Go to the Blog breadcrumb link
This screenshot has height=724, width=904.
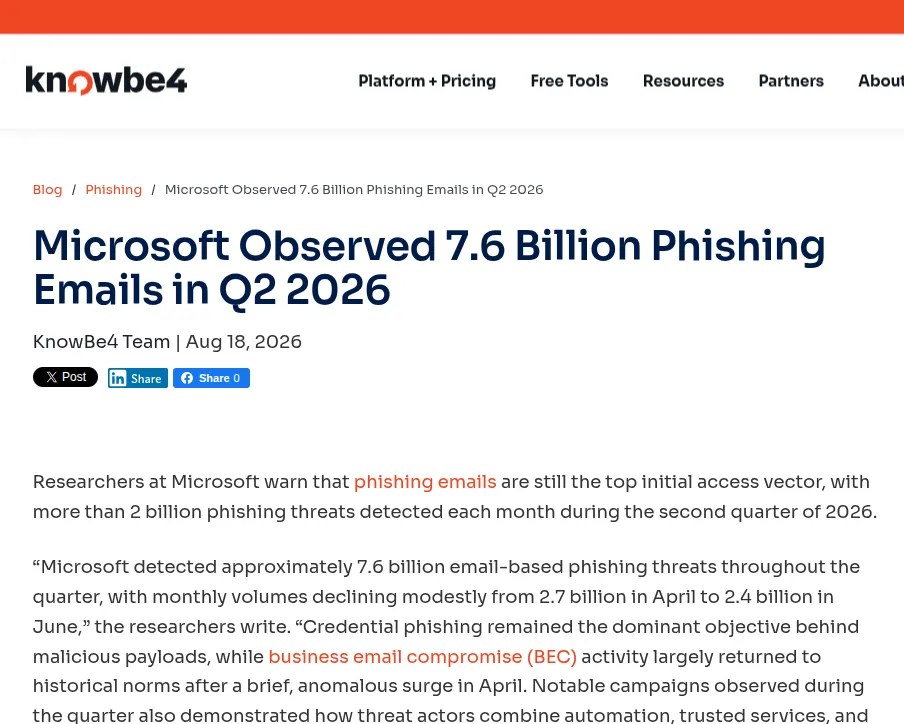(47, 190)
